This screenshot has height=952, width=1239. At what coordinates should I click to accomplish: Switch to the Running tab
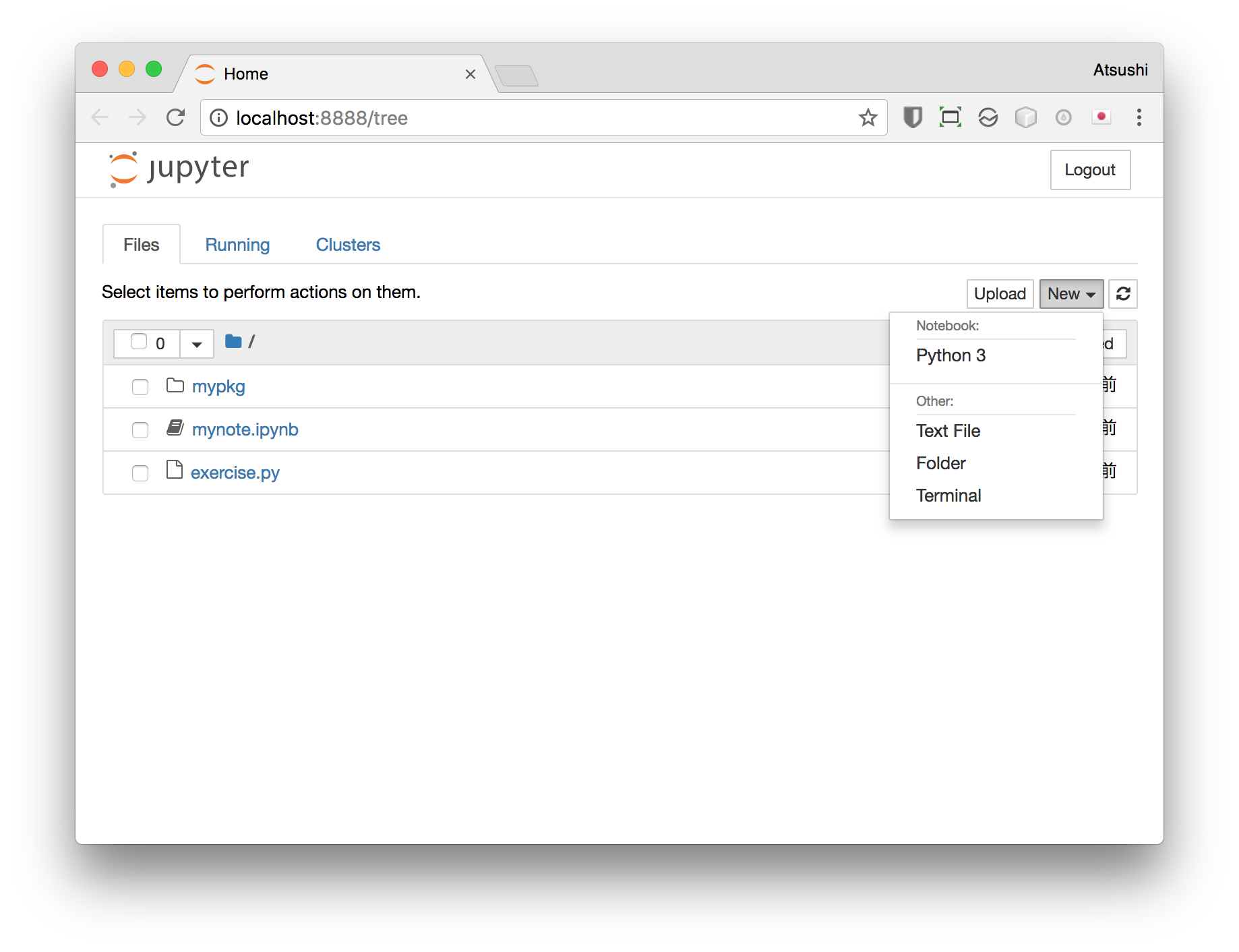tap(237, 244)
